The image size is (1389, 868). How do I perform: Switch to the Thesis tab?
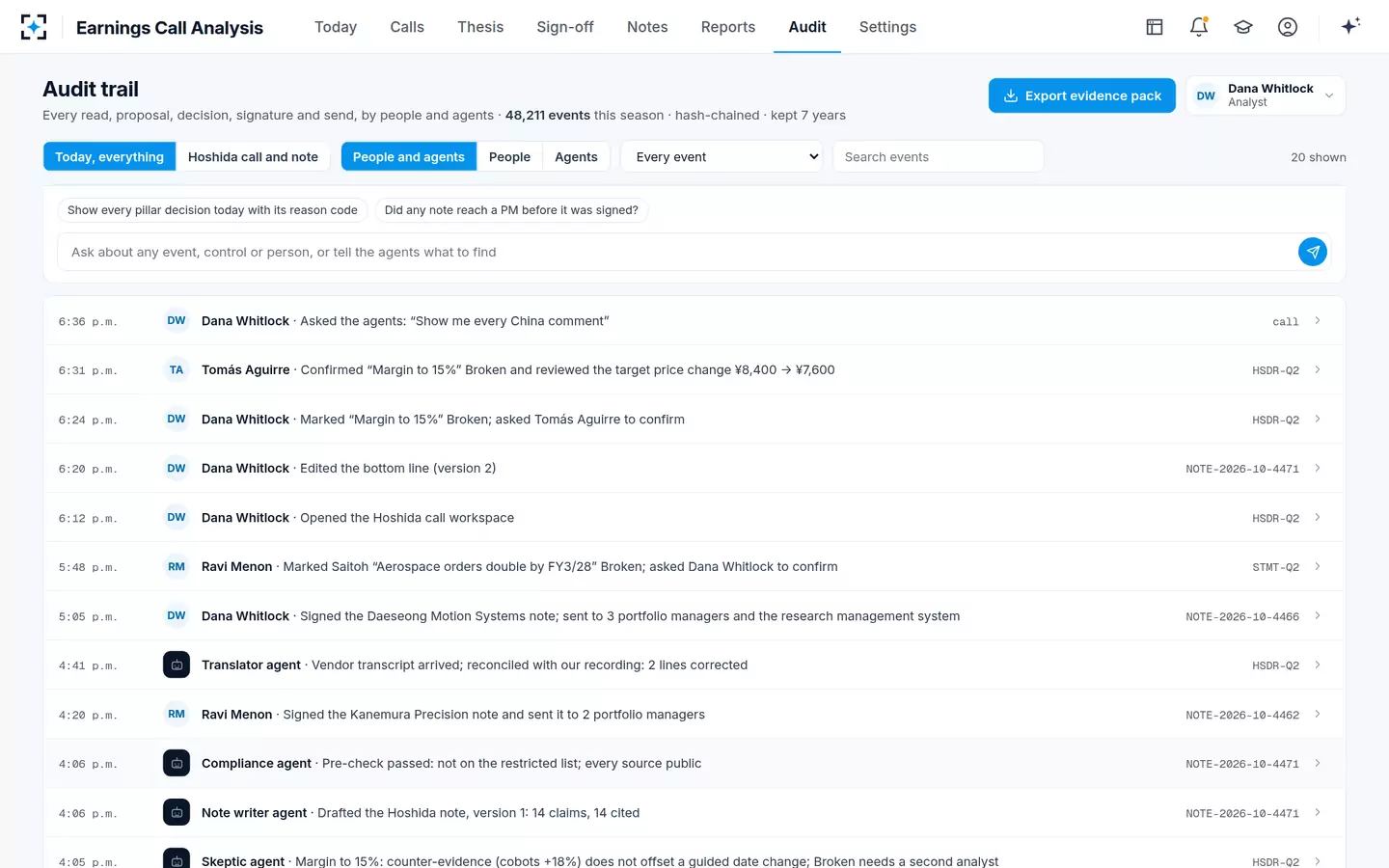point(480,27)
